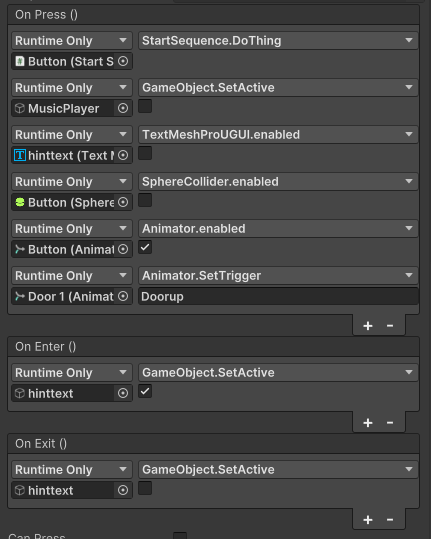Remove the selected On Enter listener
This screenshot has width=431, height=539.
[x=390, y=422]
